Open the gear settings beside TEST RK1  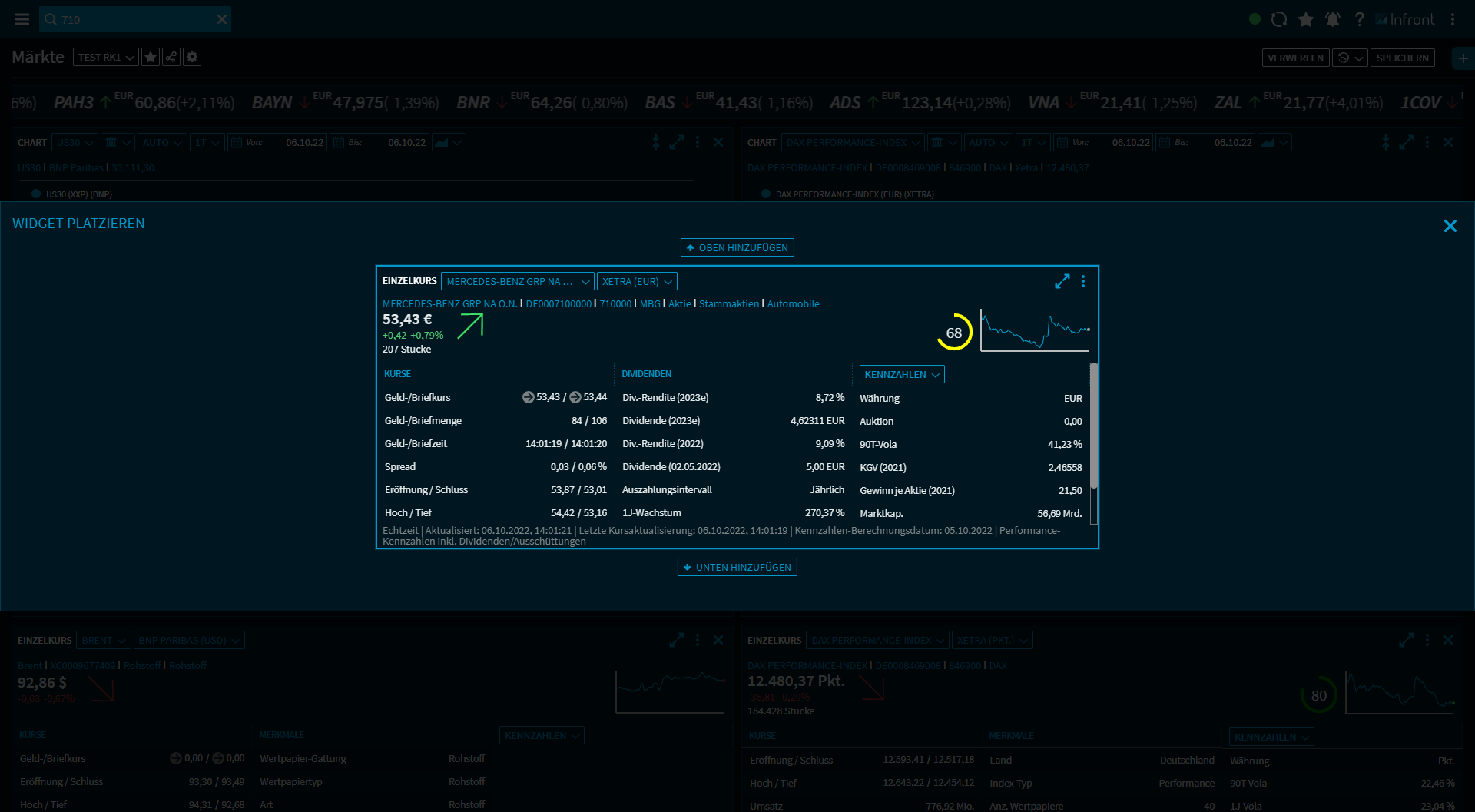pos(192,58)
